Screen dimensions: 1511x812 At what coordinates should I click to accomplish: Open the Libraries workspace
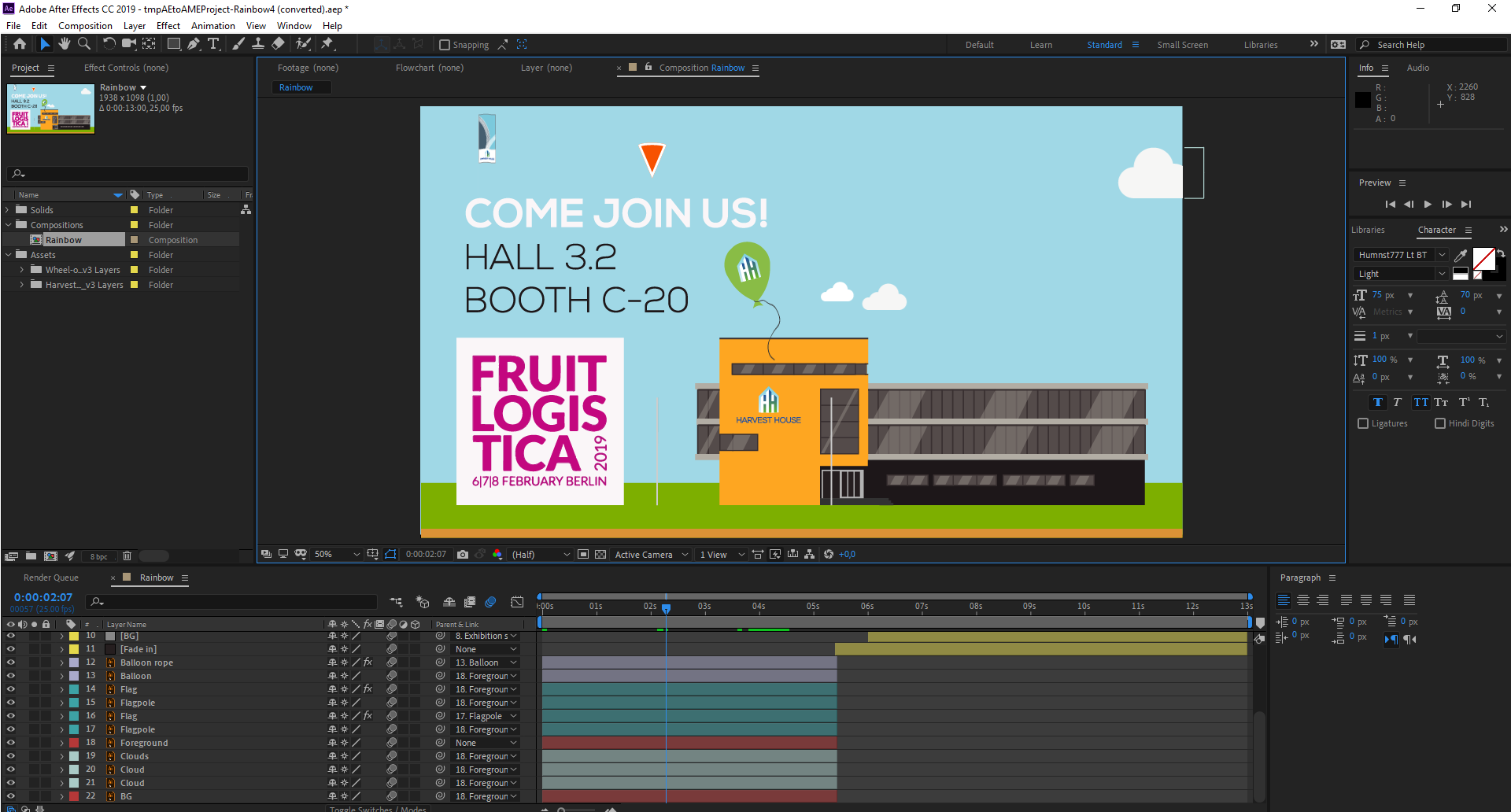(1261, 45)
